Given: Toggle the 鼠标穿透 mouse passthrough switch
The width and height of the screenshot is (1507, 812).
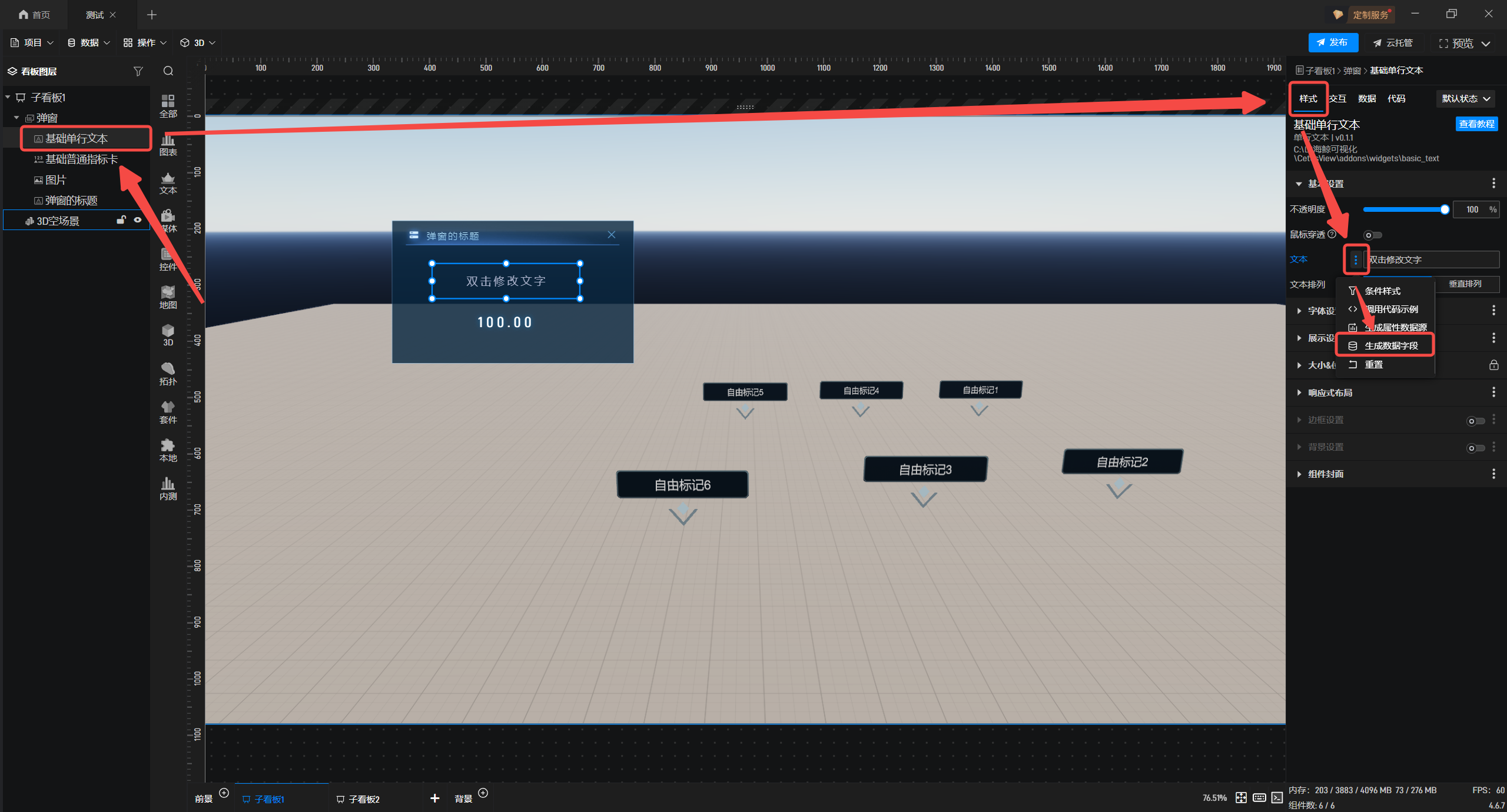Looking at the screenshot, I should click(x=1372, y=235).
